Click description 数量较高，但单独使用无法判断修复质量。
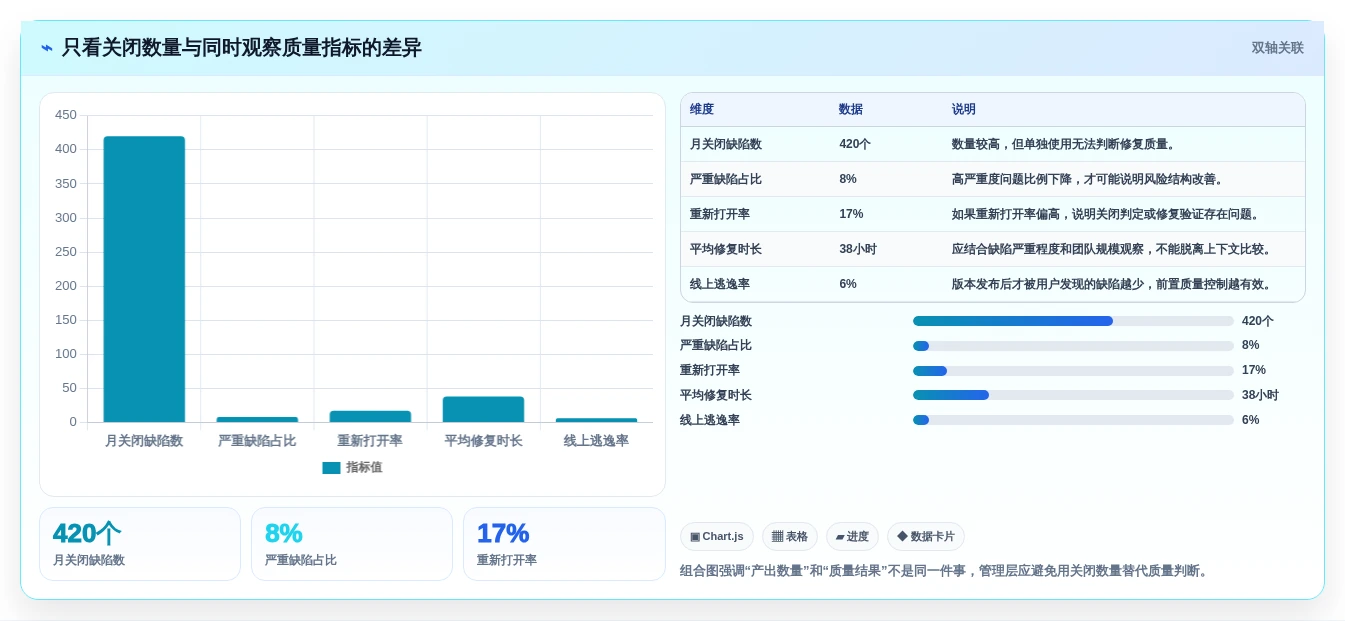Image resolution: width=1345 pixels, height=621 pixels. (1065, 144)
